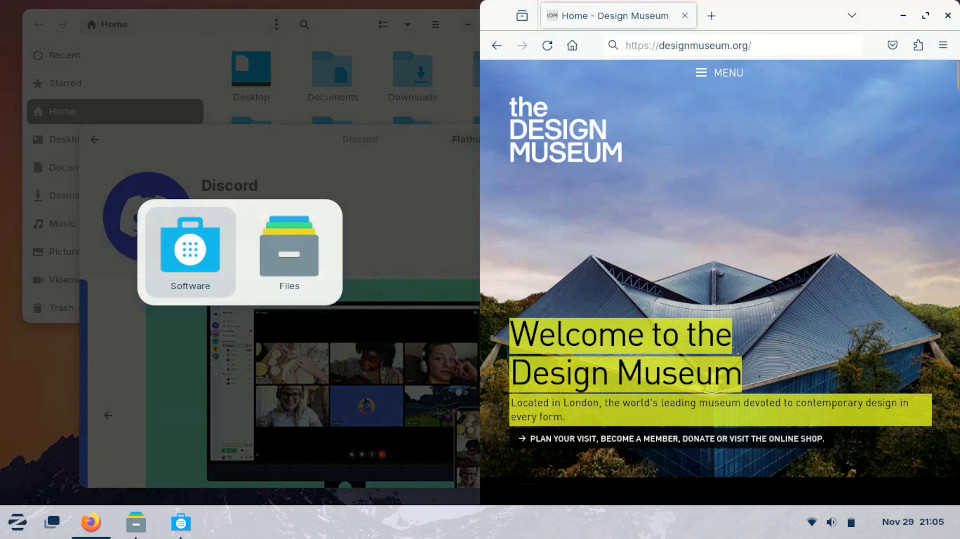960x539 pixels.
Task: Close the Design Museum tab
Action: pyautogui.click(x=685, y=16)
